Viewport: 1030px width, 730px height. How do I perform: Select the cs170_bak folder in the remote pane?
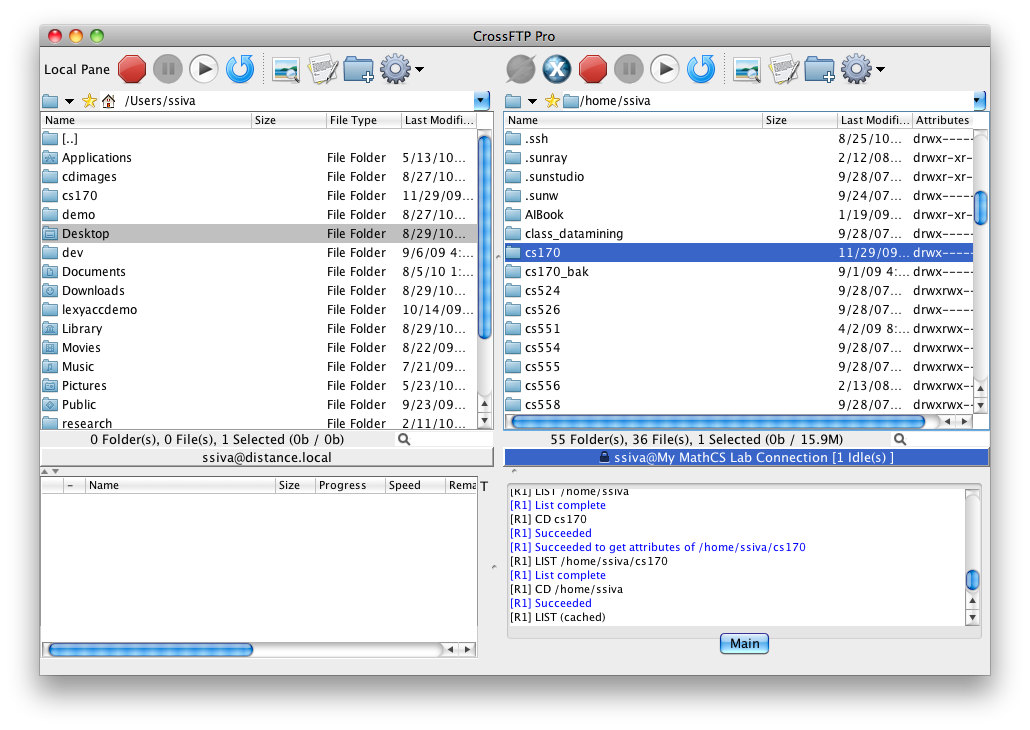[739, 272]
